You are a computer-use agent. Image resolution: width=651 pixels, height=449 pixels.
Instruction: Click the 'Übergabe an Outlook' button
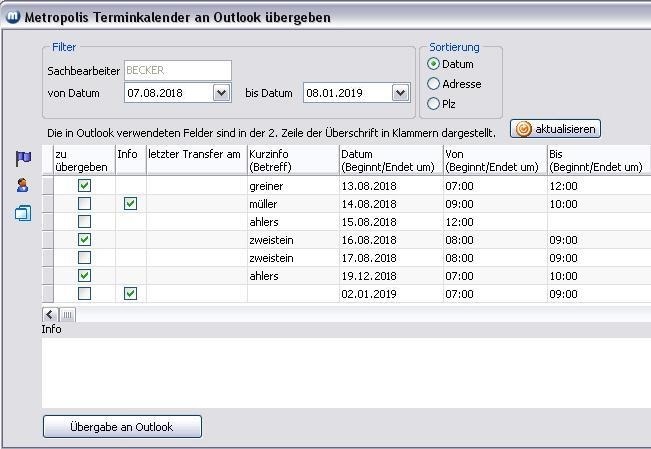pyautogui.click(x=122, y=427)
